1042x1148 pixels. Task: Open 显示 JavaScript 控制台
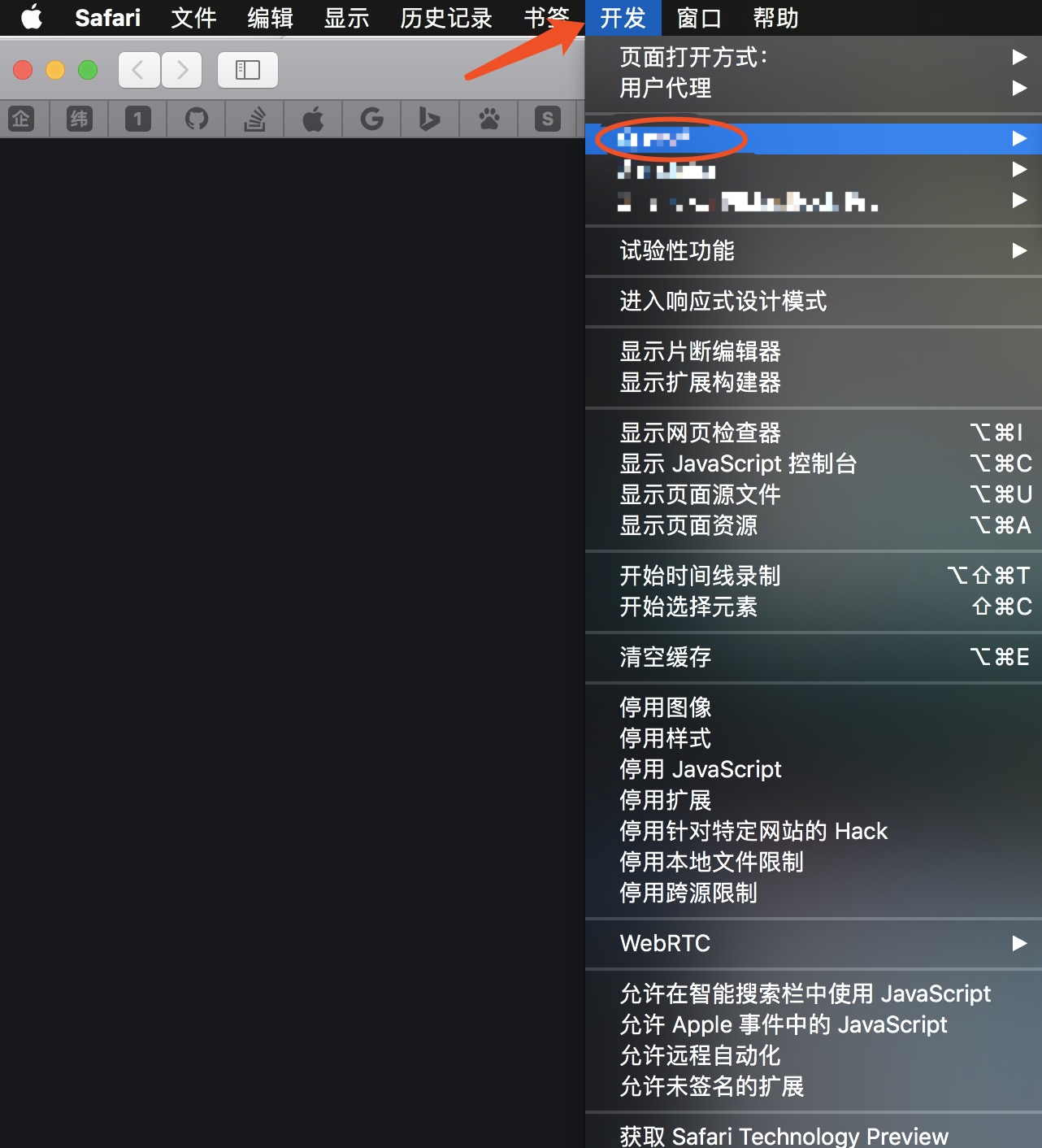[x=814, y=463]
